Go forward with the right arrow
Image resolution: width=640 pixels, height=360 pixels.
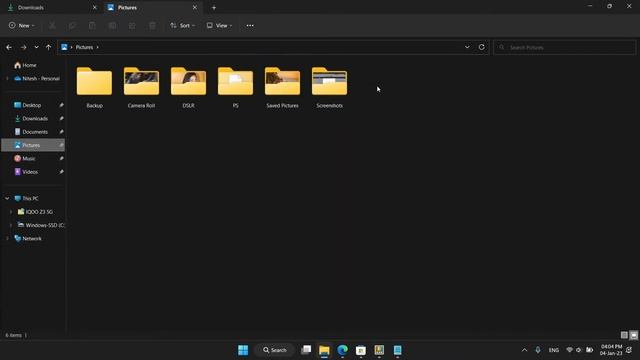coord(23,47)
